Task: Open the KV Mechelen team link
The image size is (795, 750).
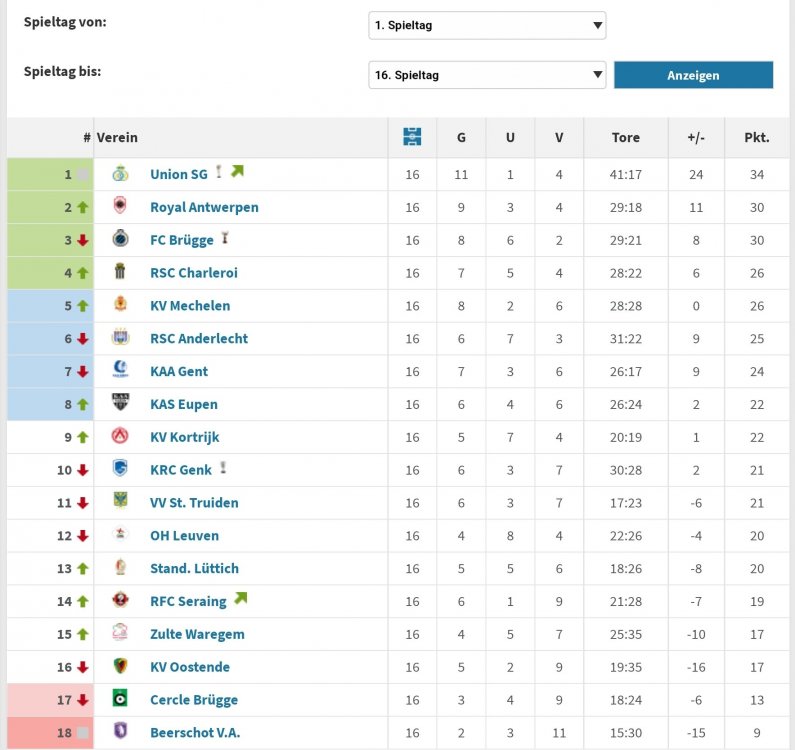Action: tap(190, 306)
